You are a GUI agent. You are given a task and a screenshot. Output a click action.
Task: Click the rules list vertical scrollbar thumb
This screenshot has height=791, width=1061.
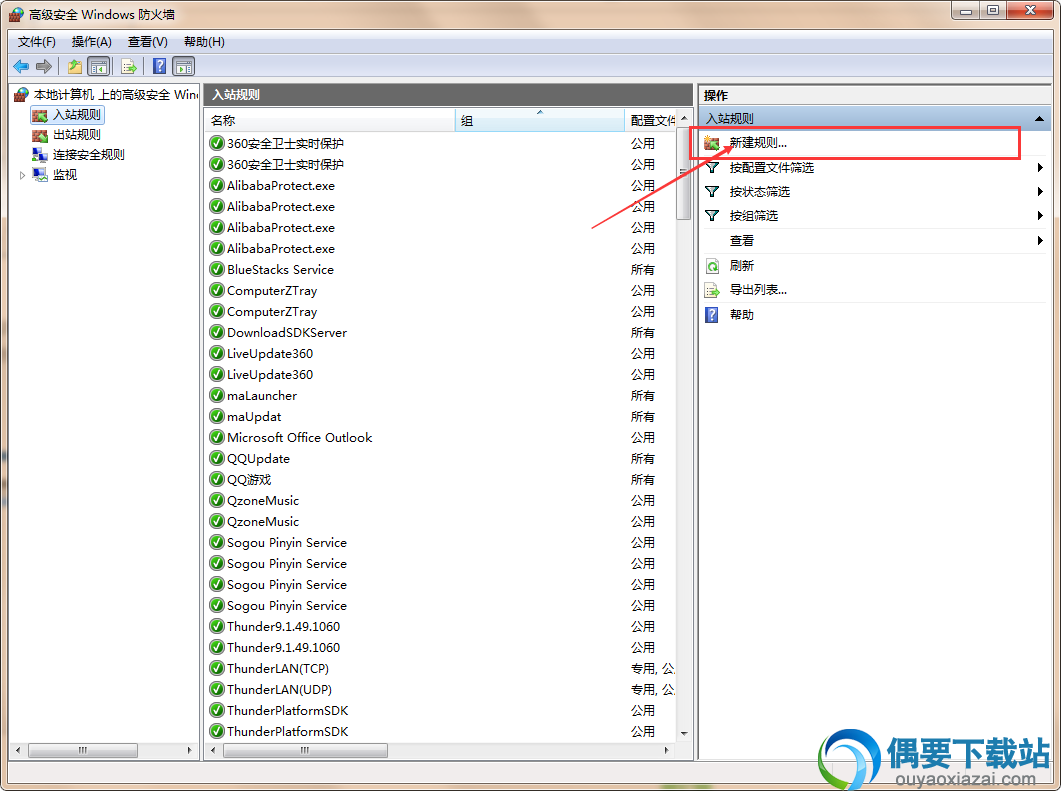click(x=683, y=176)
